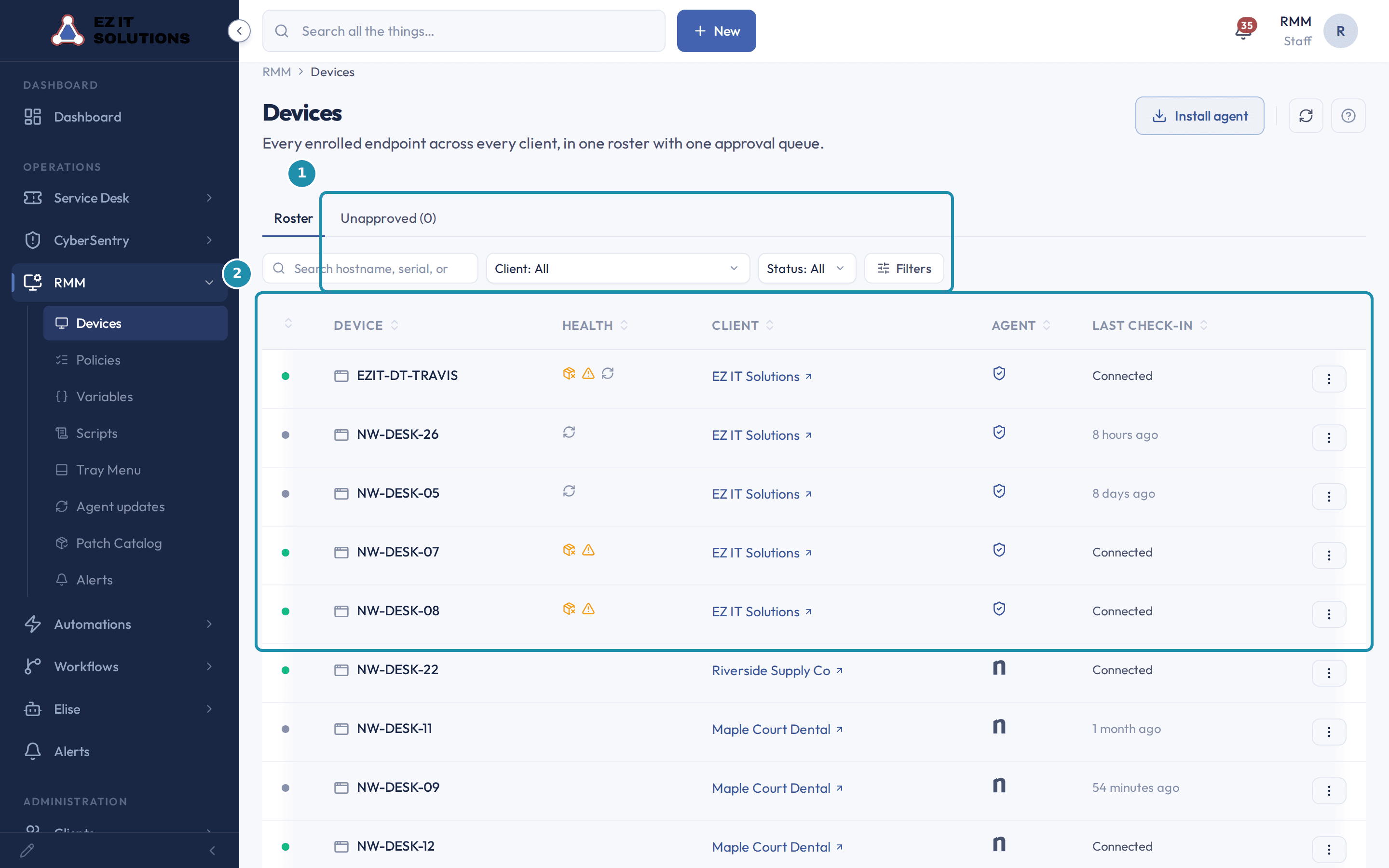
Task: Click the patch package icon for EZIT-DT-TRAVIS
Action: click(x=569, y=374)
